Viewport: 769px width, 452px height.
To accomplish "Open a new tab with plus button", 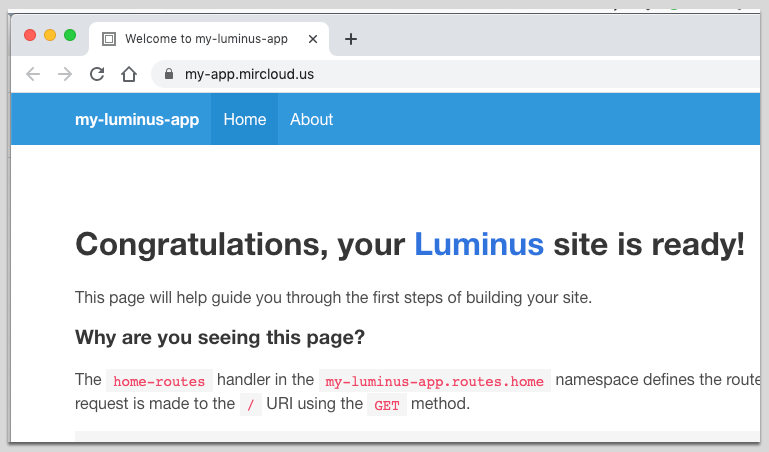I will click(351, 39).
